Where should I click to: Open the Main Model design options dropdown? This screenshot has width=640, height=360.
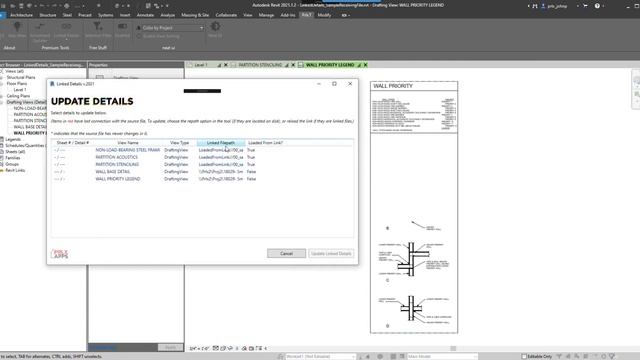coord(442,356)
